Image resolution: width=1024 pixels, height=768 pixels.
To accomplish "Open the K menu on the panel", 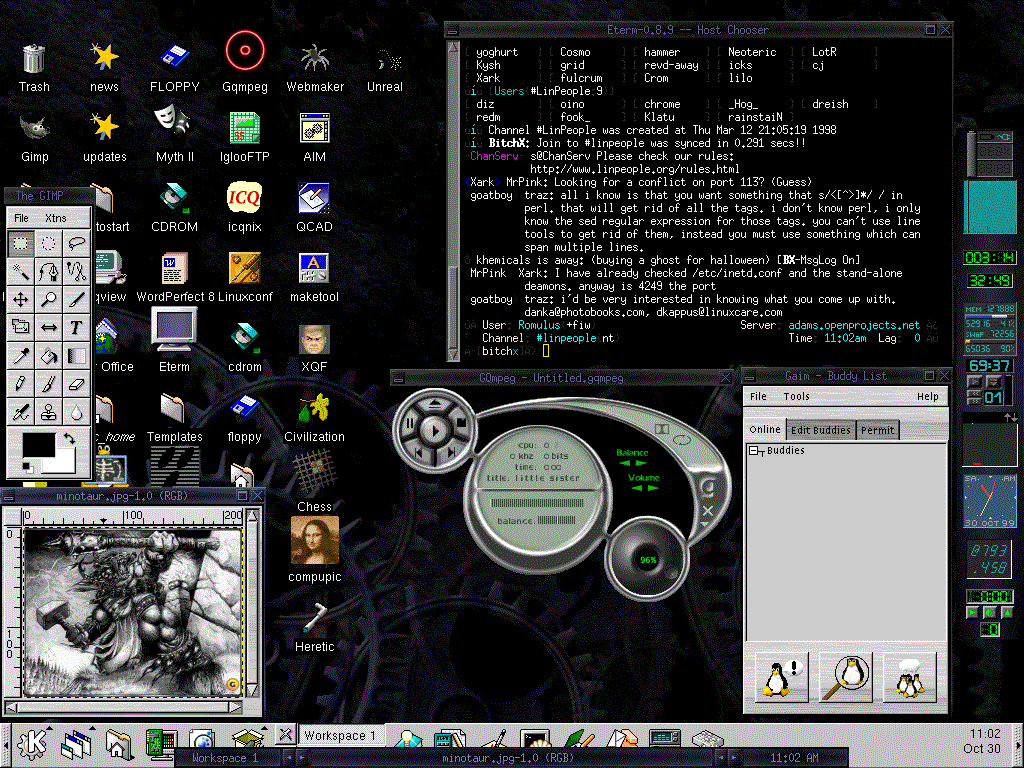I will click(31, 744).
